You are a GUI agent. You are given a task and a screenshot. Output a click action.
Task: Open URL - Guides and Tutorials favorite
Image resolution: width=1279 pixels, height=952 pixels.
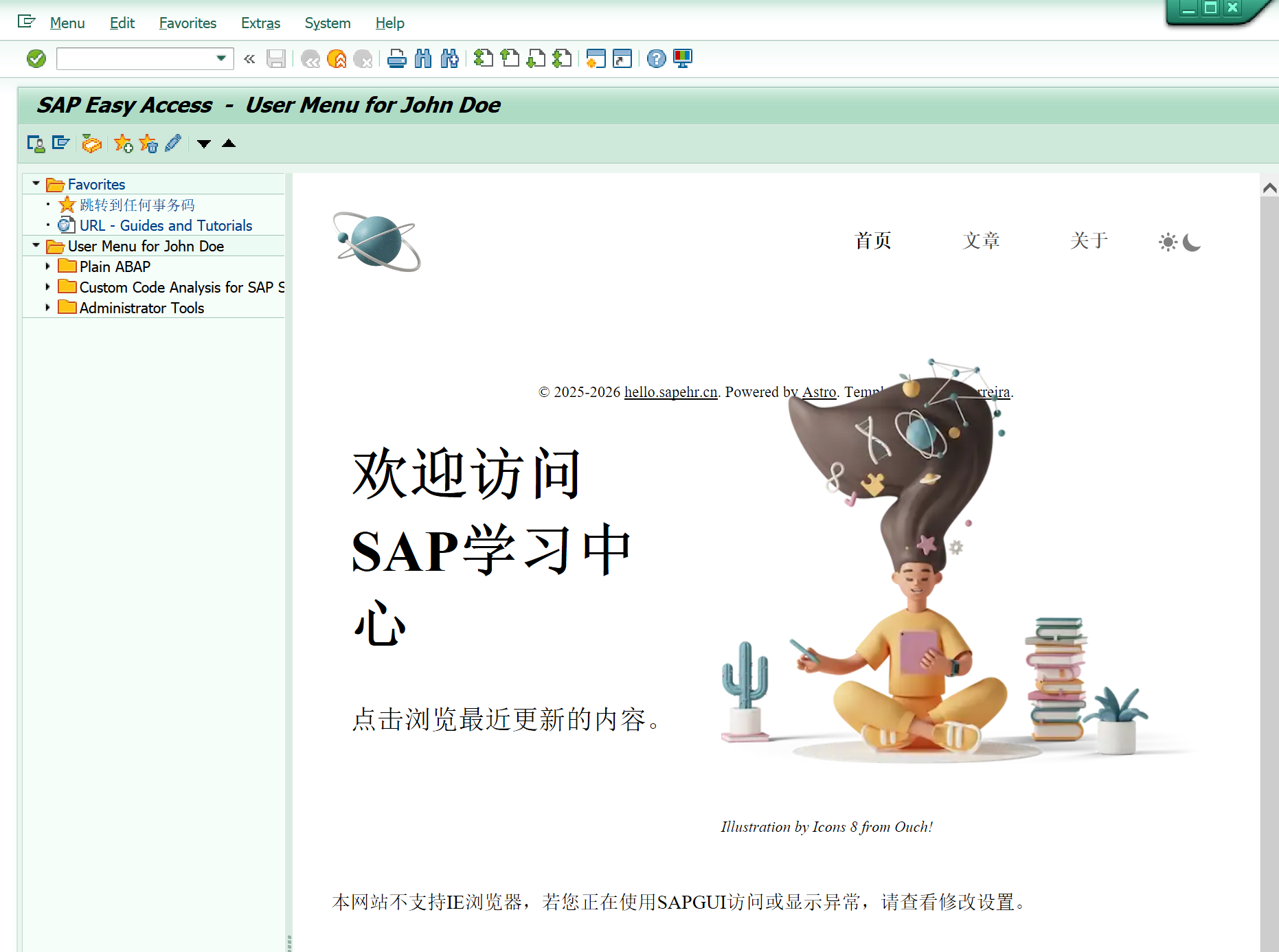click(x=166, y=225)
